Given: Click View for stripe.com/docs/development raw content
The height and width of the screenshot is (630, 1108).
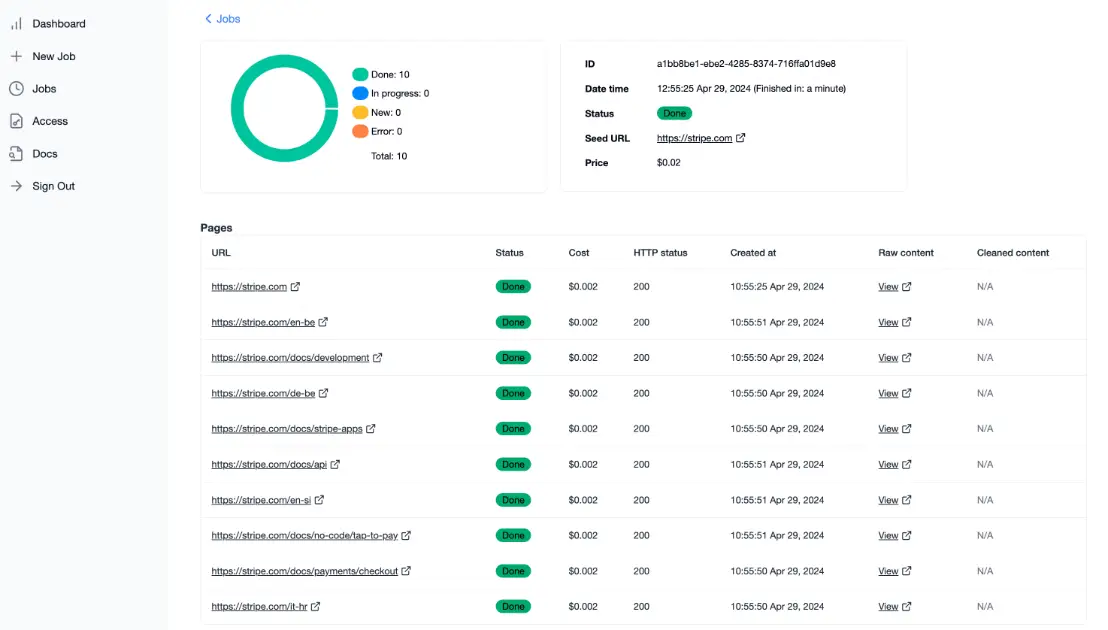Looking at the screenshot, I should click(x=890, y=357).
